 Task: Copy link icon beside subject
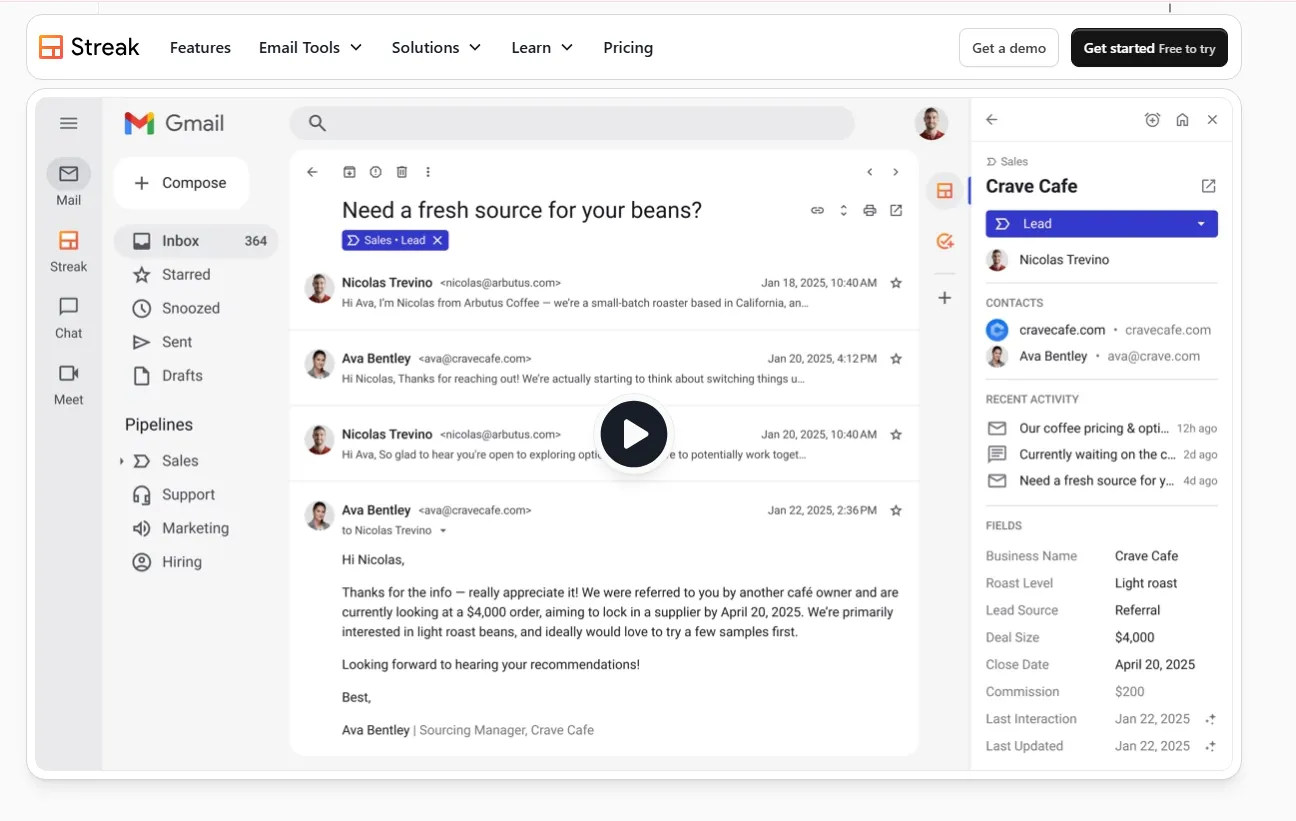pyautogui.click(x=818, y=210)
